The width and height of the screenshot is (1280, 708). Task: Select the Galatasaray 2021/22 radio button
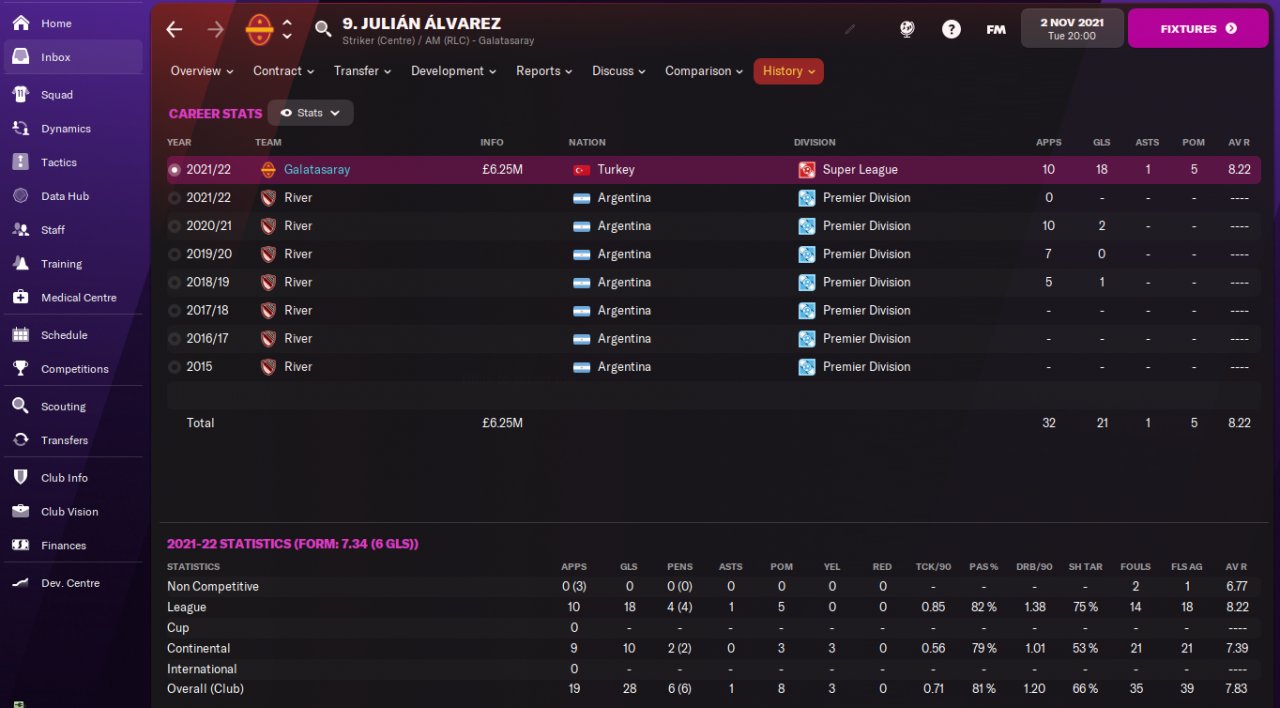[175, 170]
